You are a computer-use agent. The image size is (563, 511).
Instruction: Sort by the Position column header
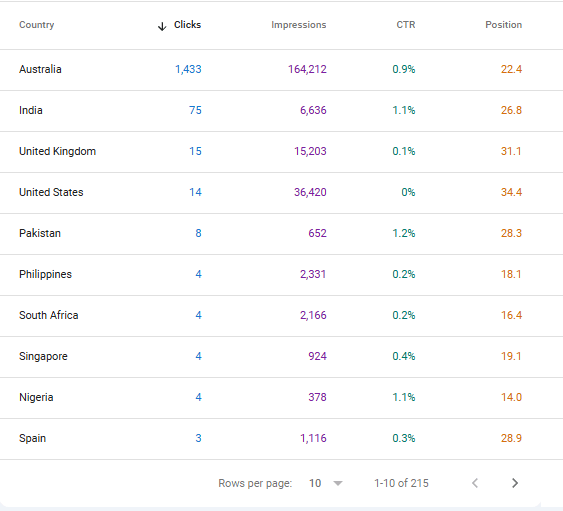click(x=503, y=25)
